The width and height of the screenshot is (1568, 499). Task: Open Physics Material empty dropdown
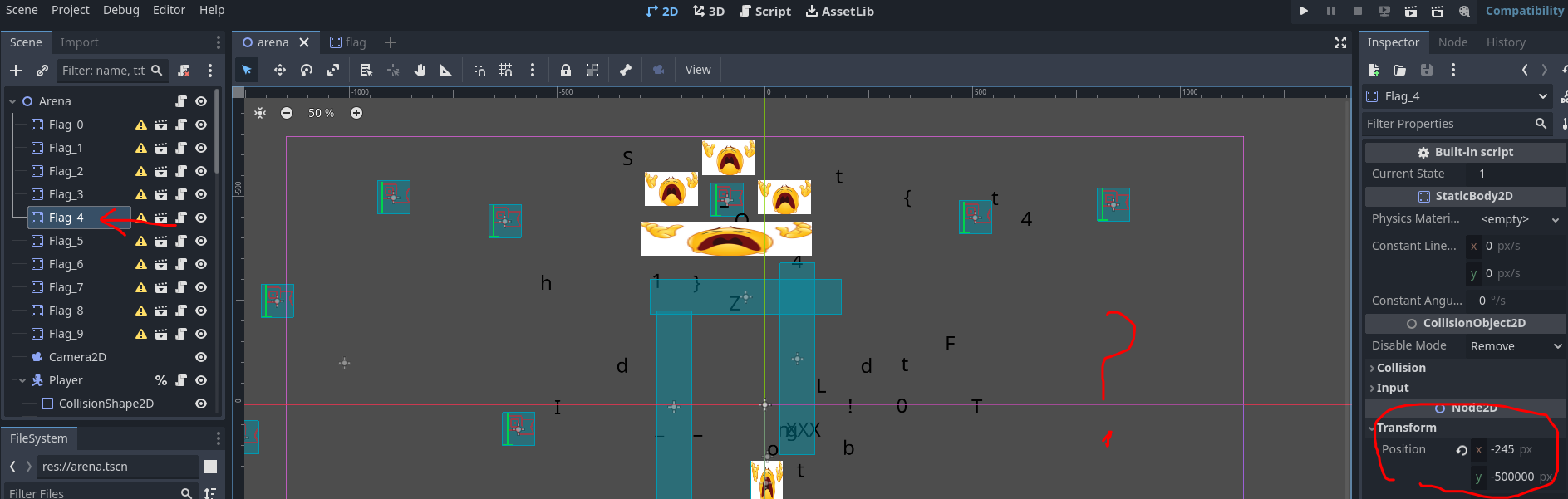1520,219
